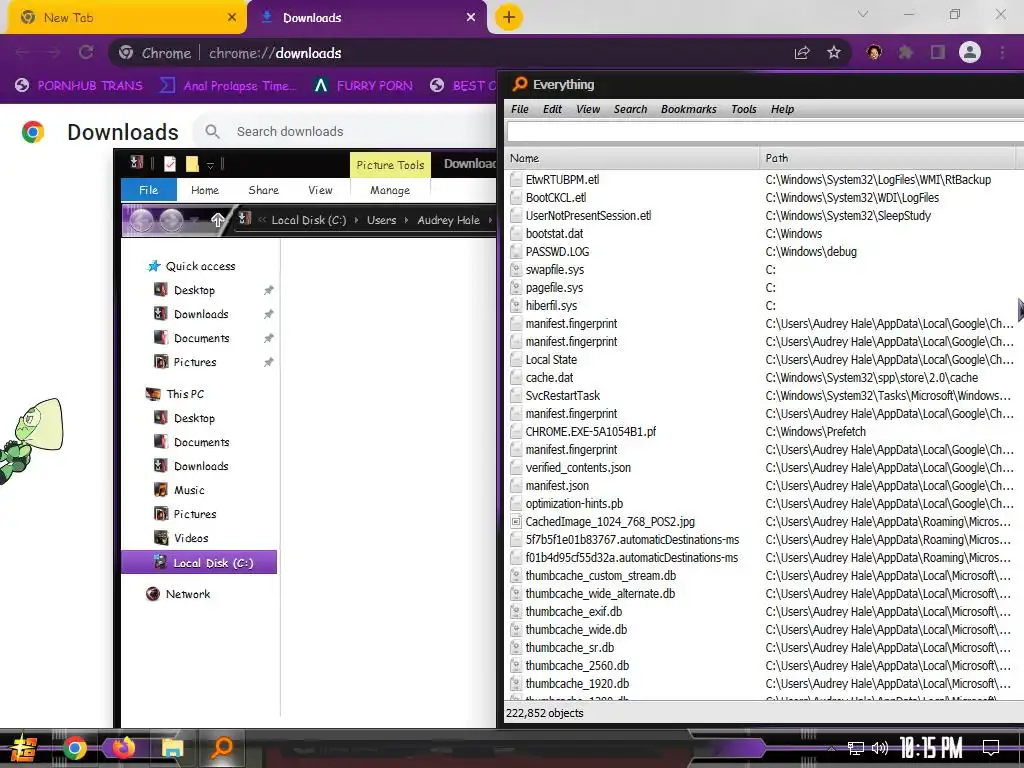Open the Search menu in Everything

(x=630, y=109)
